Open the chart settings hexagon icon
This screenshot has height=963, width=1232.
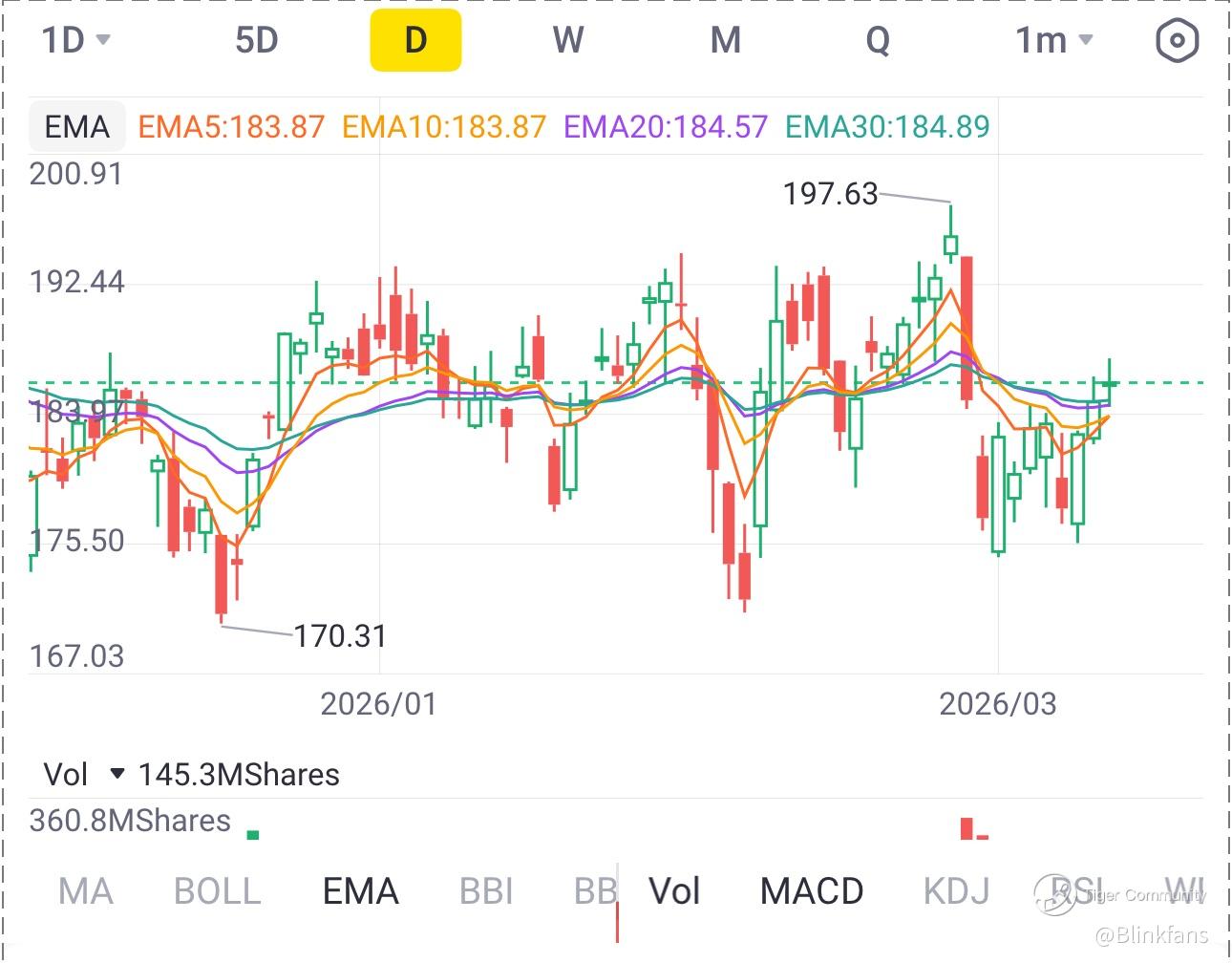(1176, 41)
